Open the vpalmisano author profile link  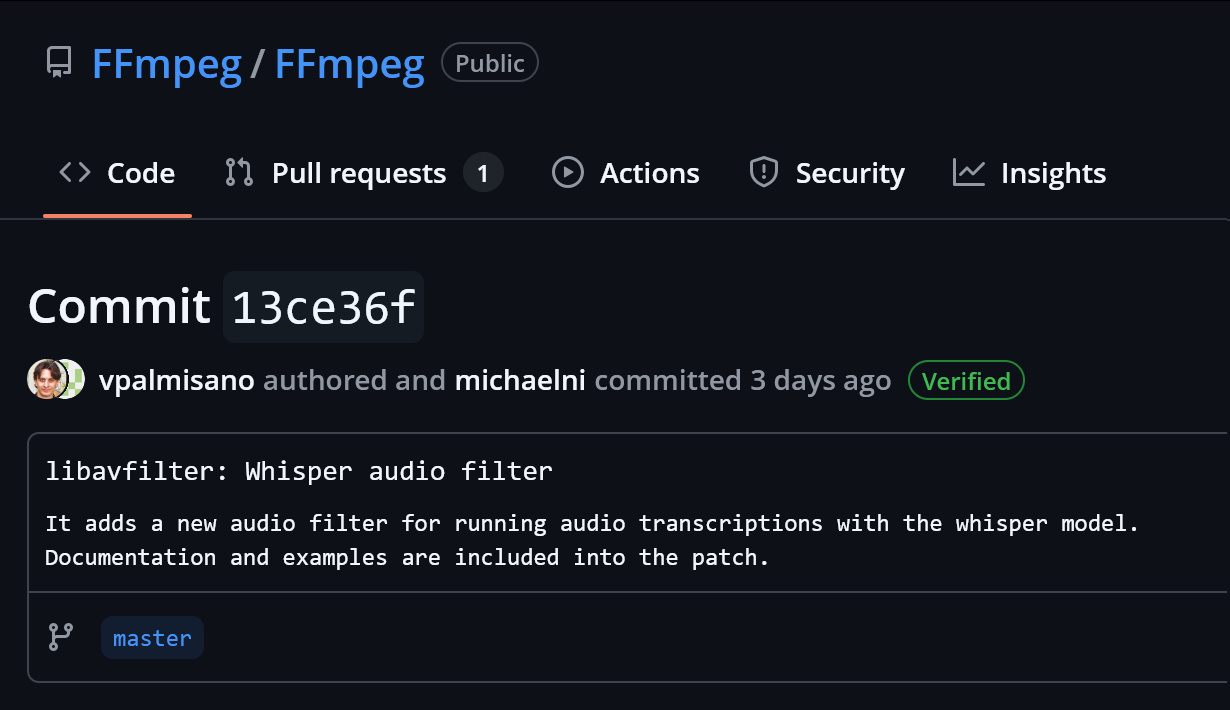click(x=177, y=380)
